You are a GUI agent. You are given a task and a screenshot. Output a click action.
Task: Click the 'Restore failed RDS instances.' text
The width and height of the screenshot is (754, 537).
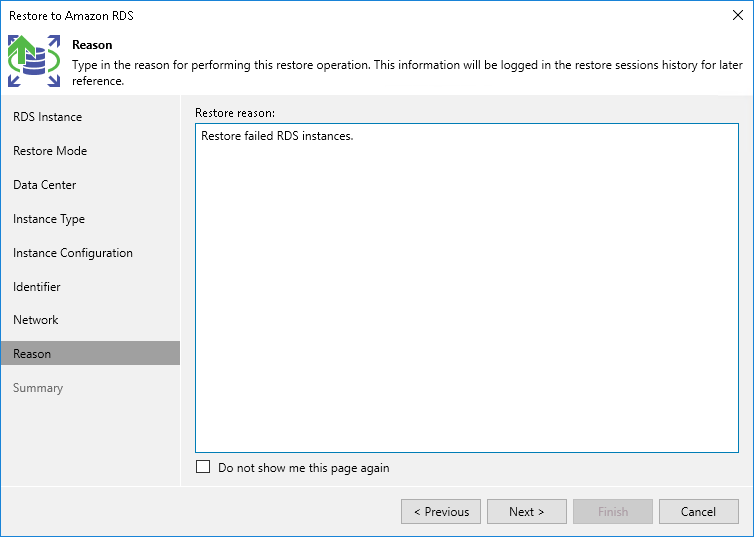(x=277, y=136)
